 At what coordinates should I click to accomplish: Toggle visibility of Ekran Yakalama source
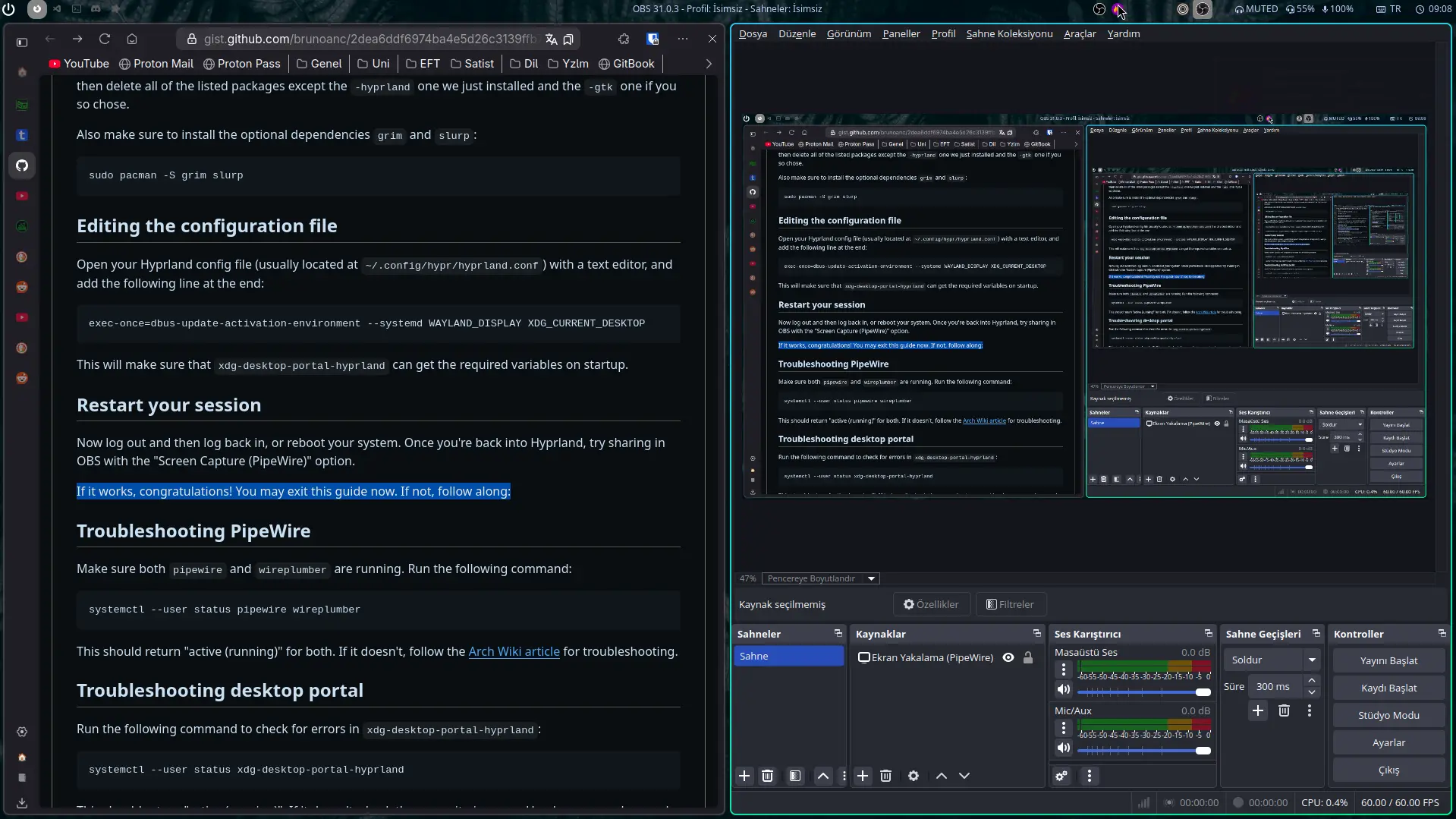[x=1008, y=657]
